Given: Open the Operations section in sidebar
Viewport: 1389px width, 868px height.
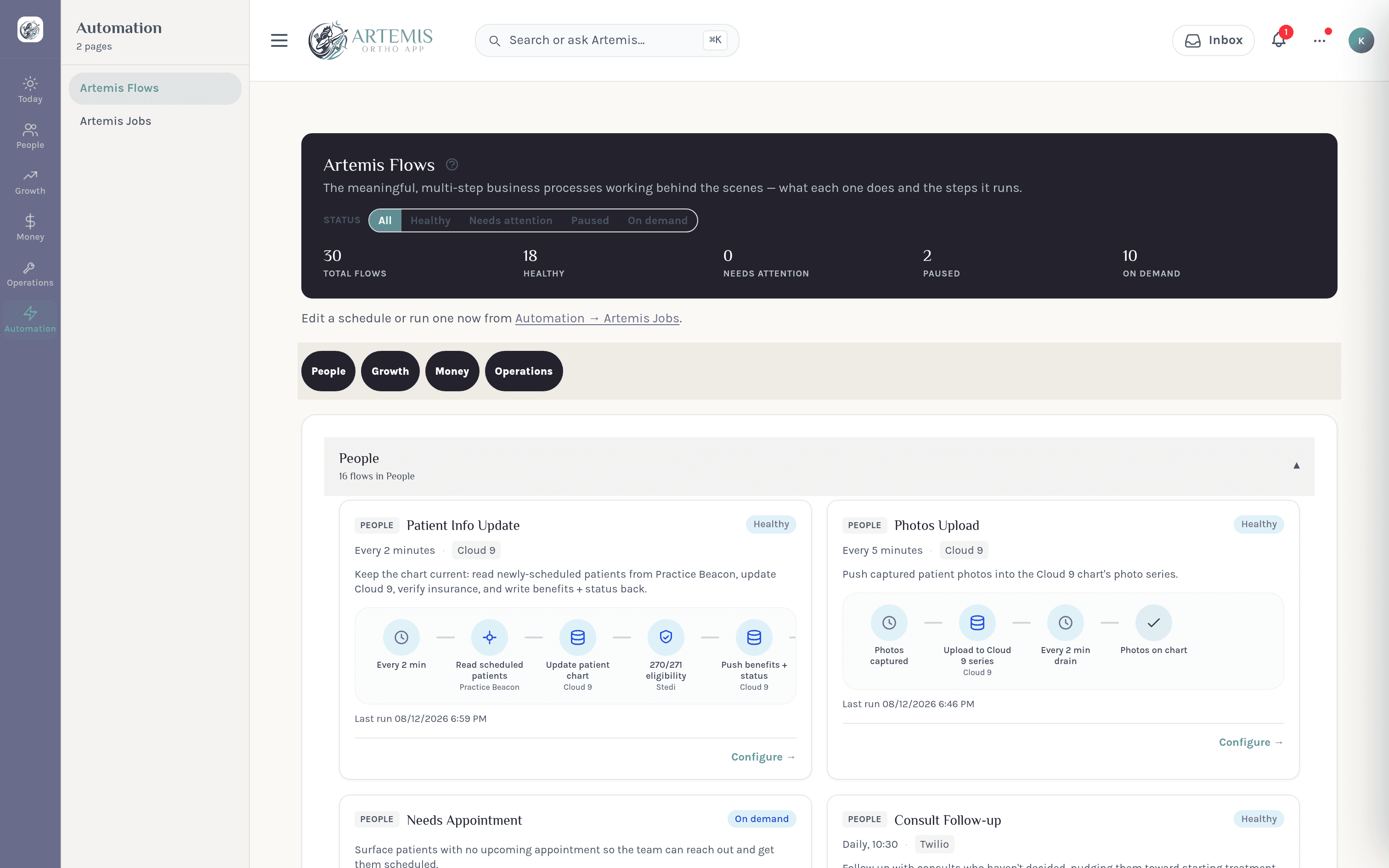Looking at the screenshot, I should 30,274.
